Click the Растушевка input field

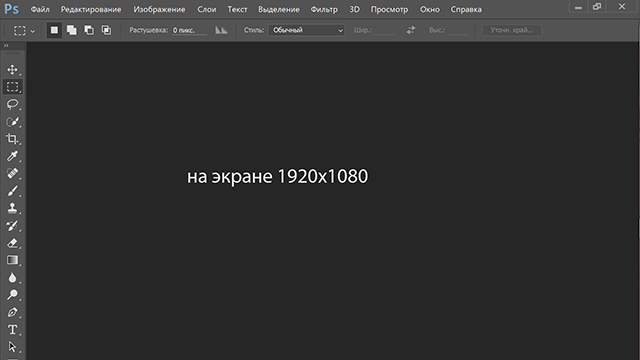(x=189, y=30)
